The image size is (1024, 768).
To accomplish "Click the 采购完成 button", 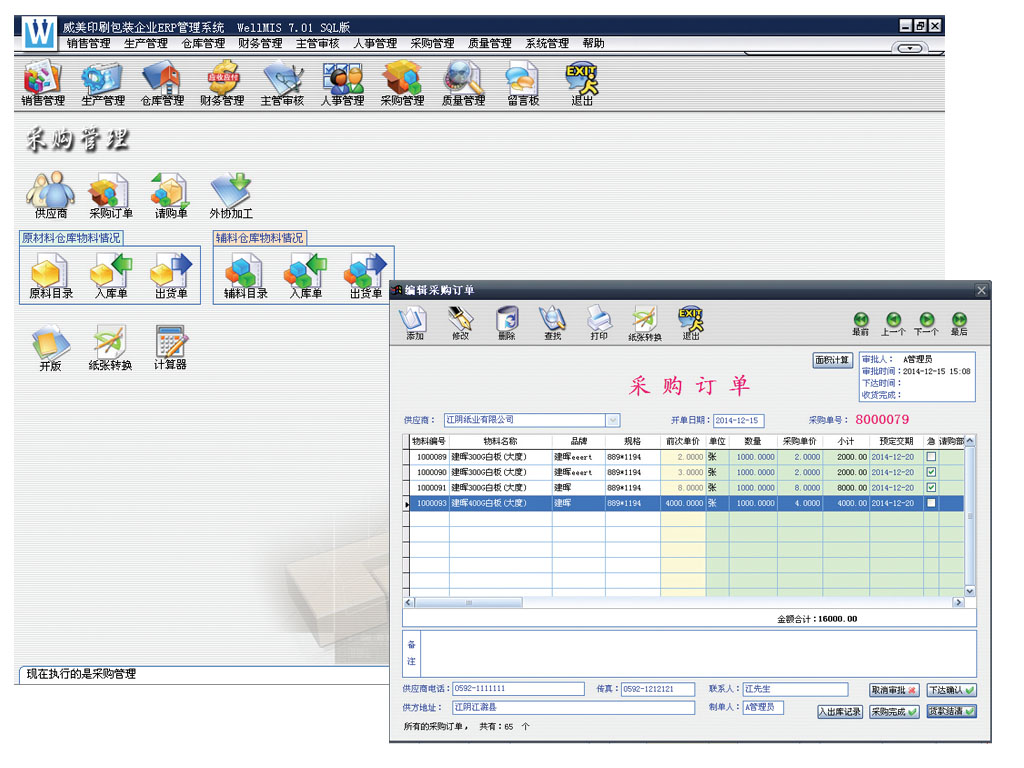I will tap(894, 711).
